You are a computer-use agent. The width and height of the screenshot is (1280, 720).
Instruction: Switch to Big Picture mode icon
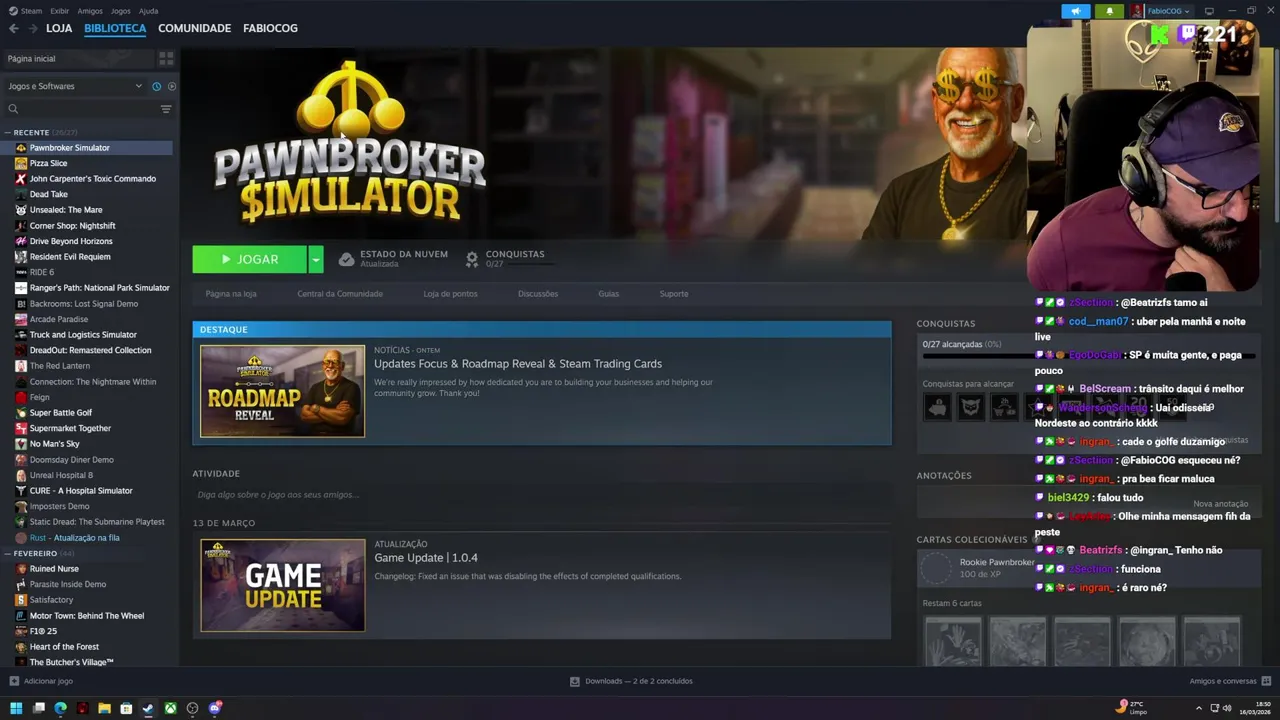click(x=1209, y=11)
